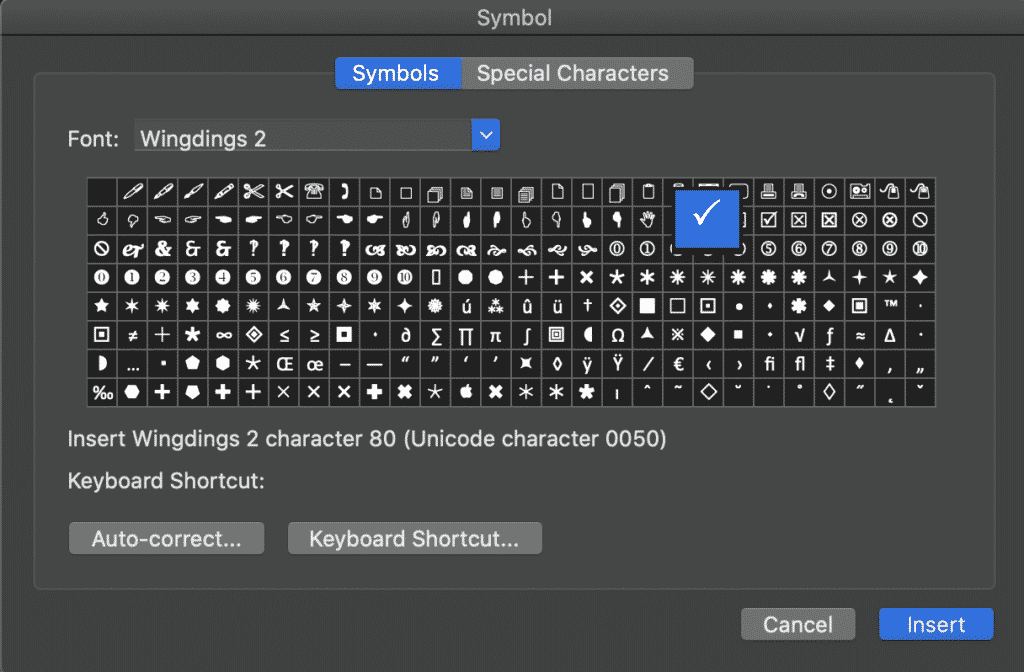Select the per mille symbol
The height and width of the screenshot is (672, 1024).
103,392
